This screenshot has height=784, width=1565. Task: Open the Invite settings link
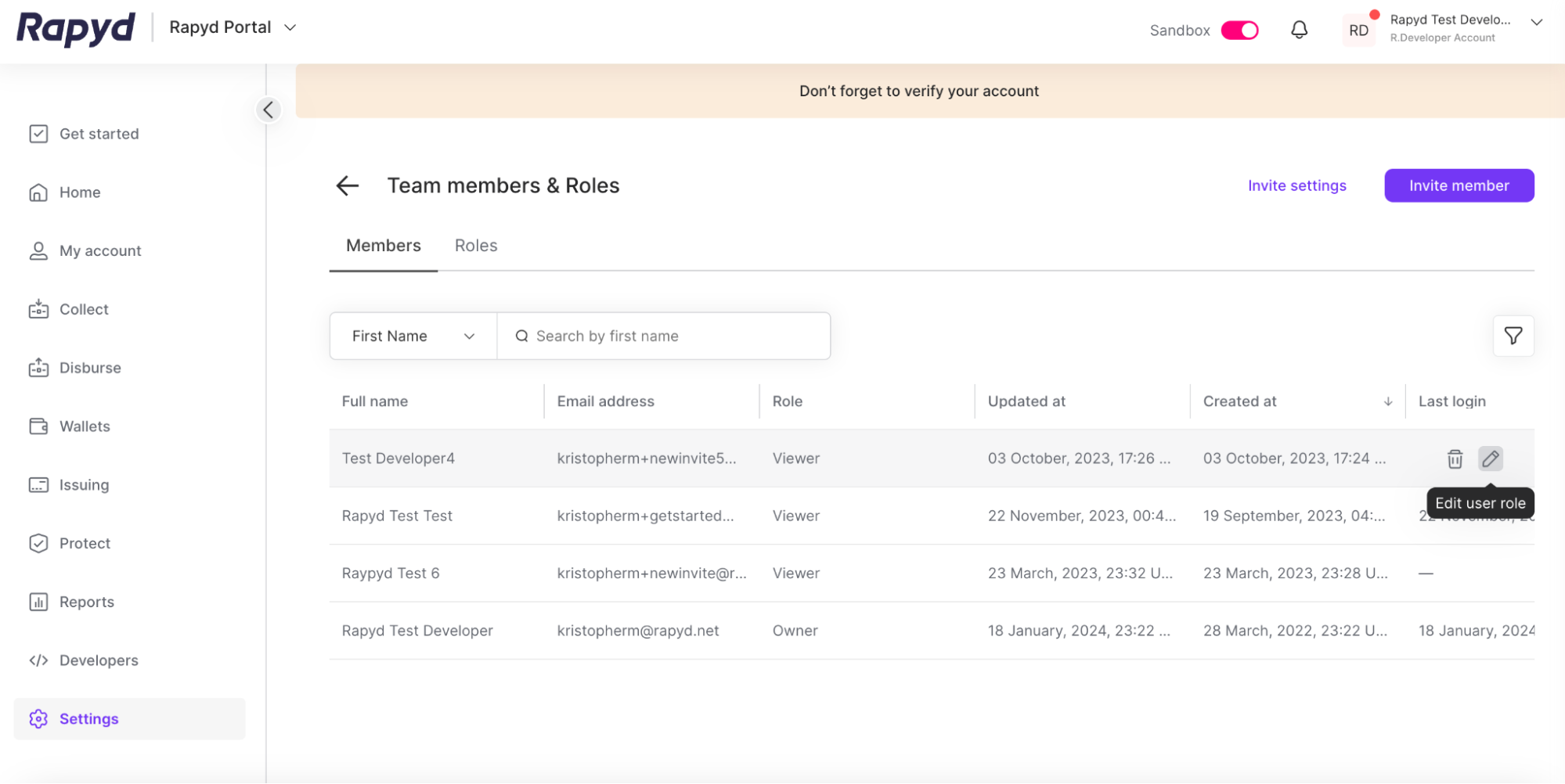pyautogui.click(x=1296, y=185)
